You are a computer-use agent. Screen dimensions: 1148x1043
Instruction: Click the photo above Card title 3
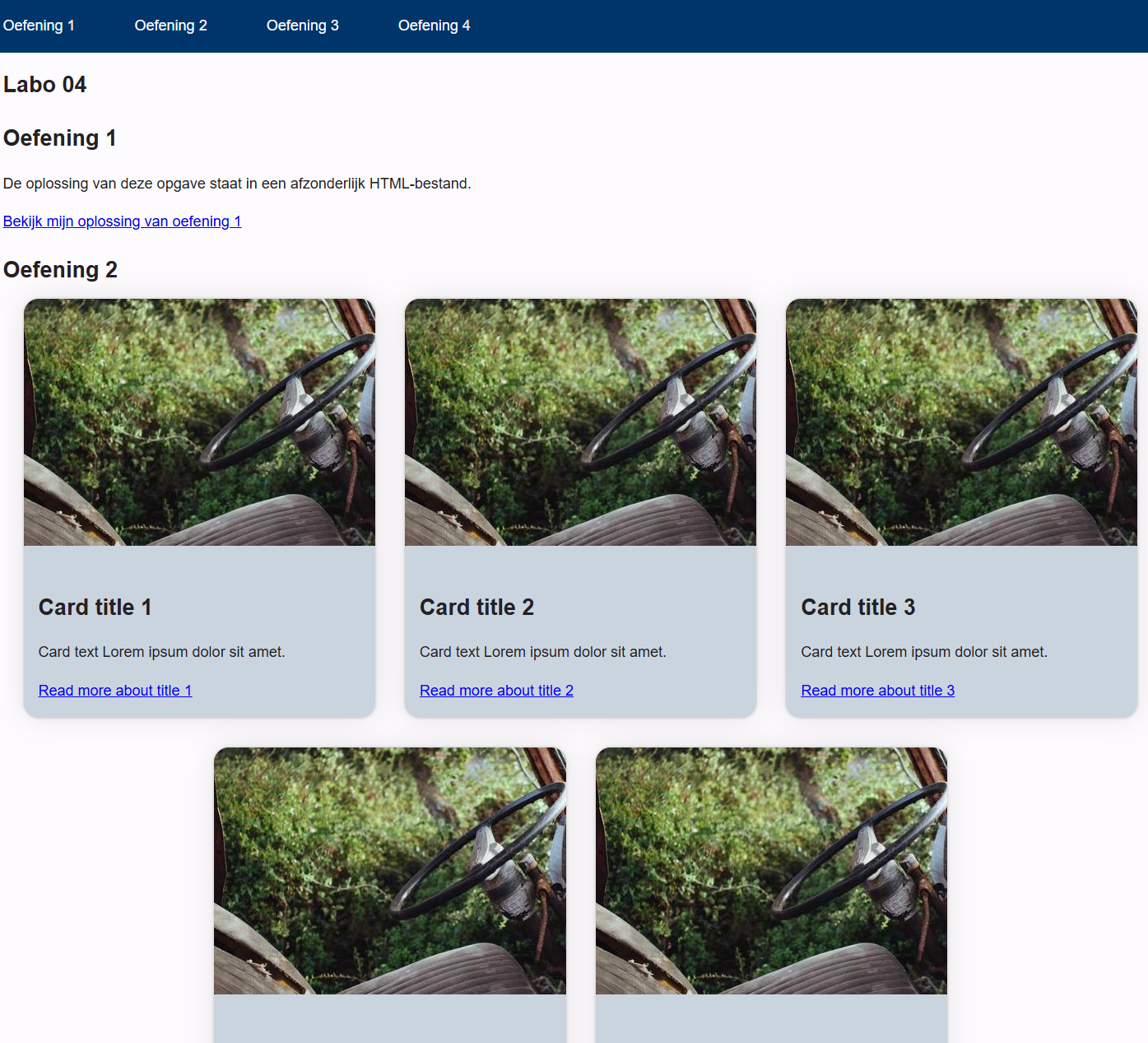961,422
